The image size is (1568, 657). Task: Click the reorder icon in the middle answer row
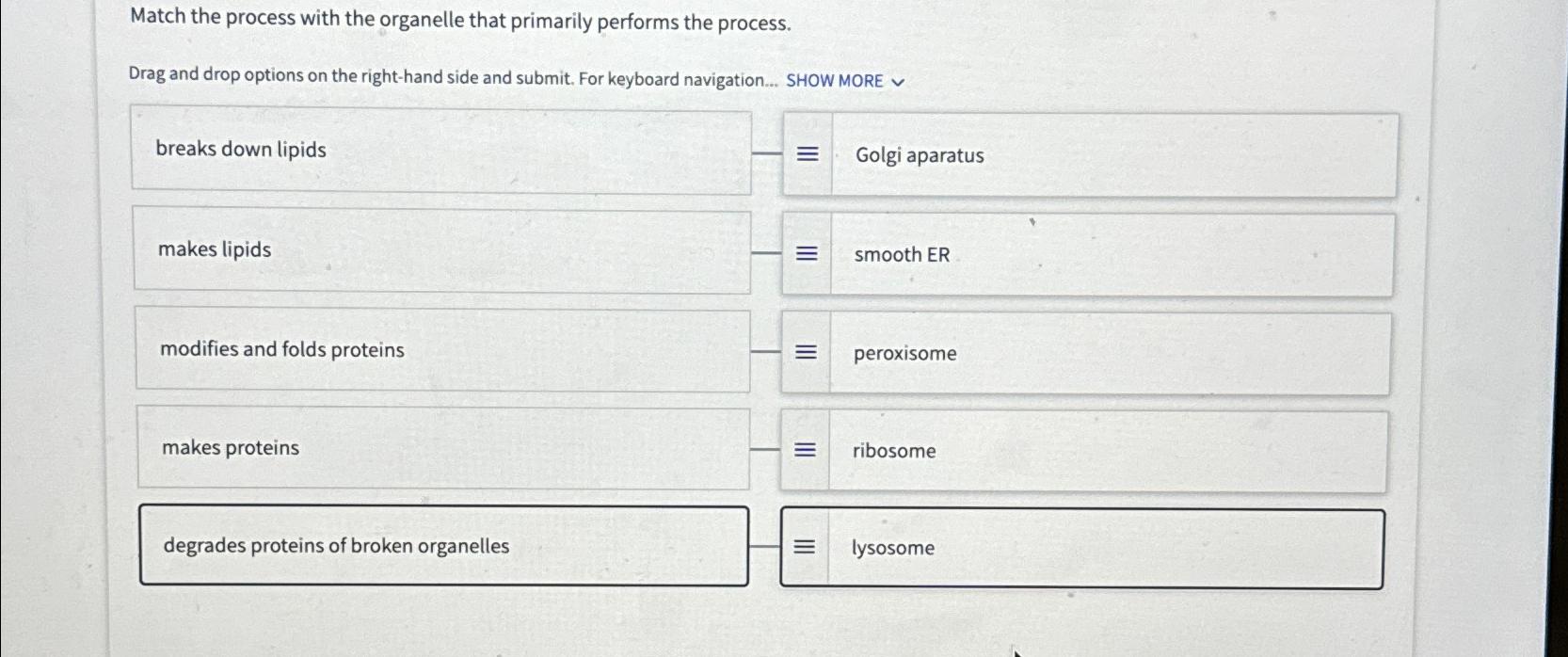point(807,351)
